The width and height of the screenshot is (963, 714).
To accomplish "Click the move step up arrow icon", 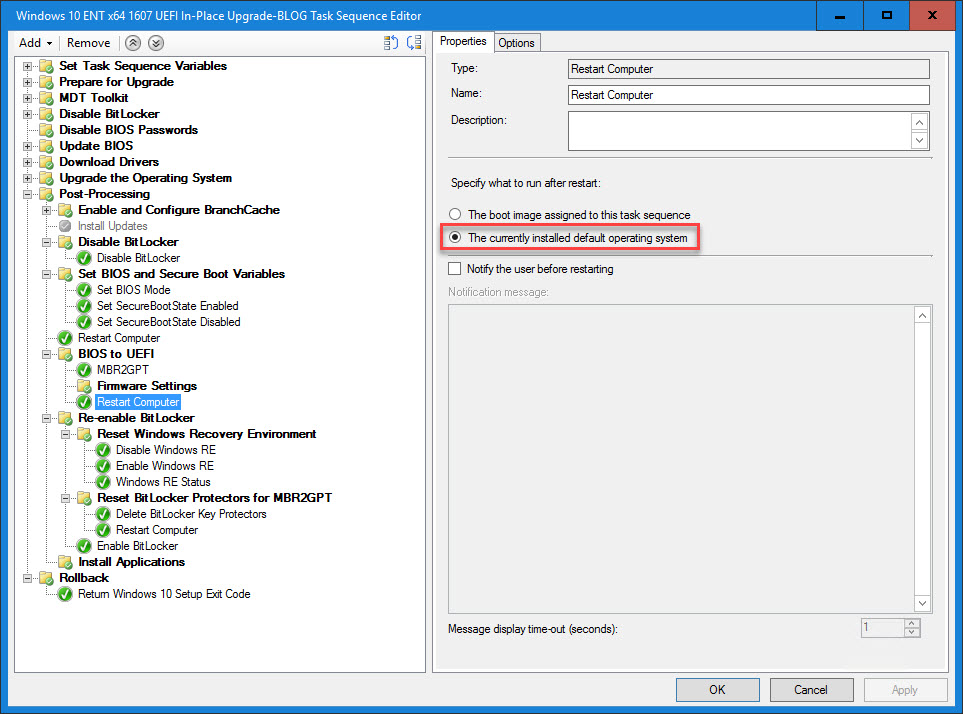I will [x=134, y=43].
